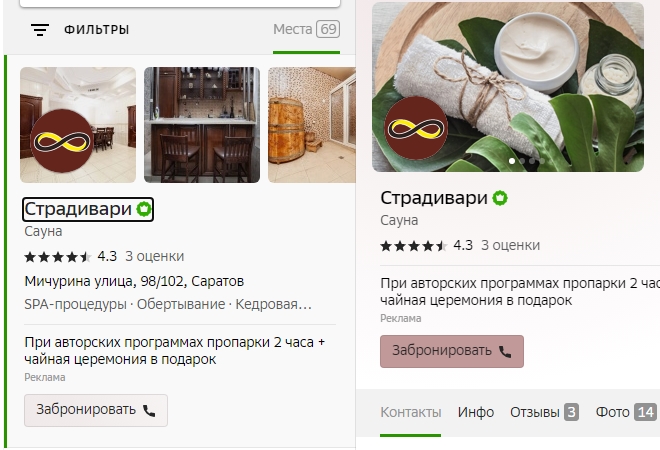
Task: Click the star rating in the list card
Action: [58, 256]
